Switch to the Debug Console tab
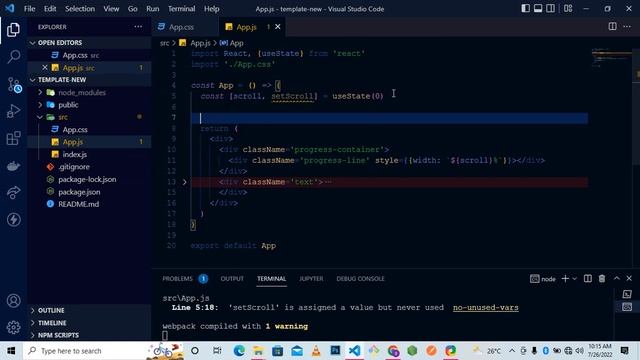Image resolution: width=640 pixels, height=360 pixels. pos(360,278)
